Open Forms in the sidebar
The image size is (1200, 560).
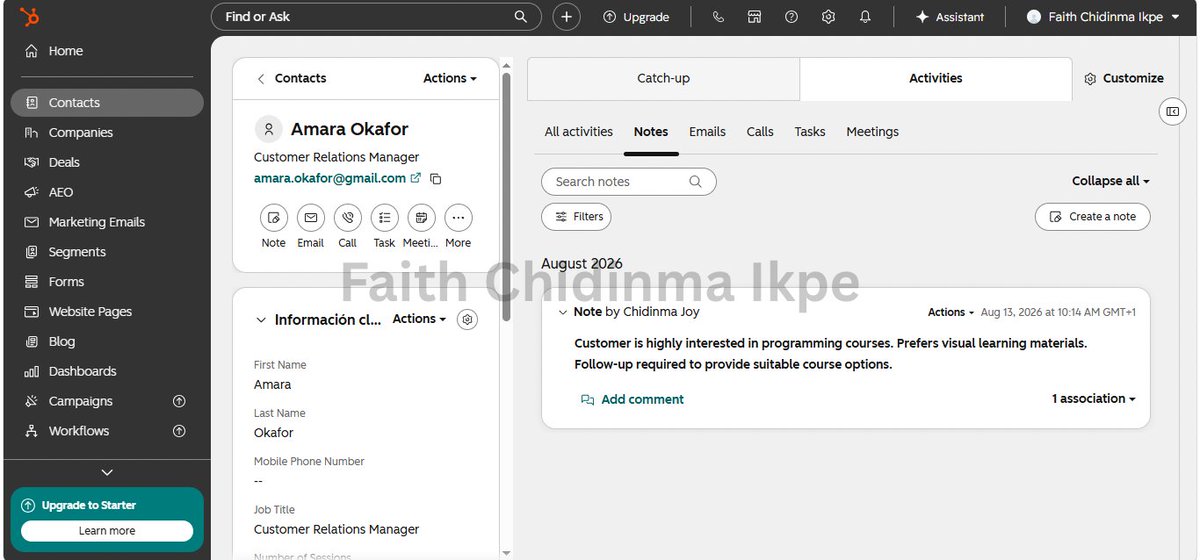click(107, 282)
